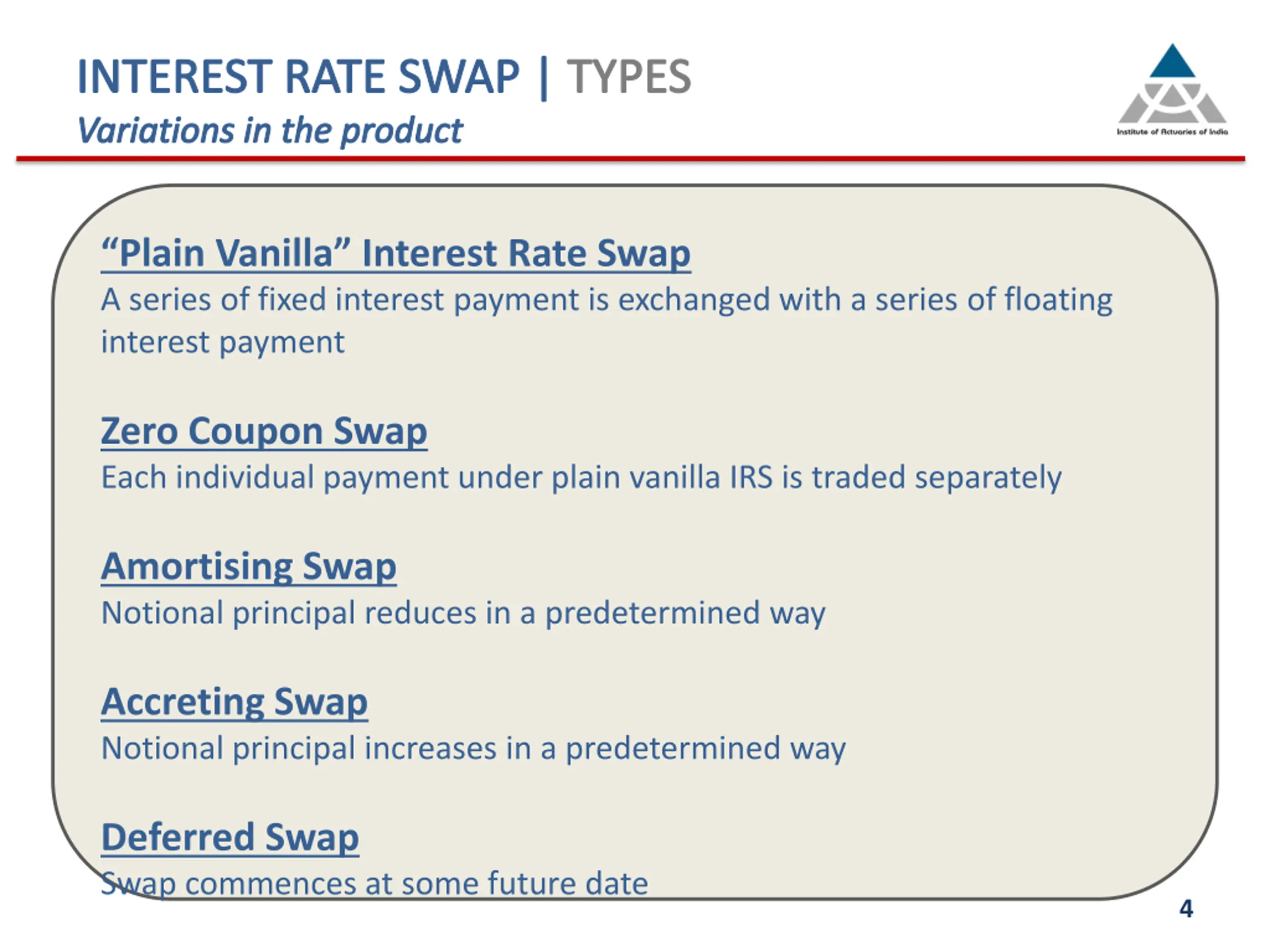The height and width of the screenshot is (952, 1270).
Task: Click the blue triangle atop the logo
Action: [x=1172, y=61]
